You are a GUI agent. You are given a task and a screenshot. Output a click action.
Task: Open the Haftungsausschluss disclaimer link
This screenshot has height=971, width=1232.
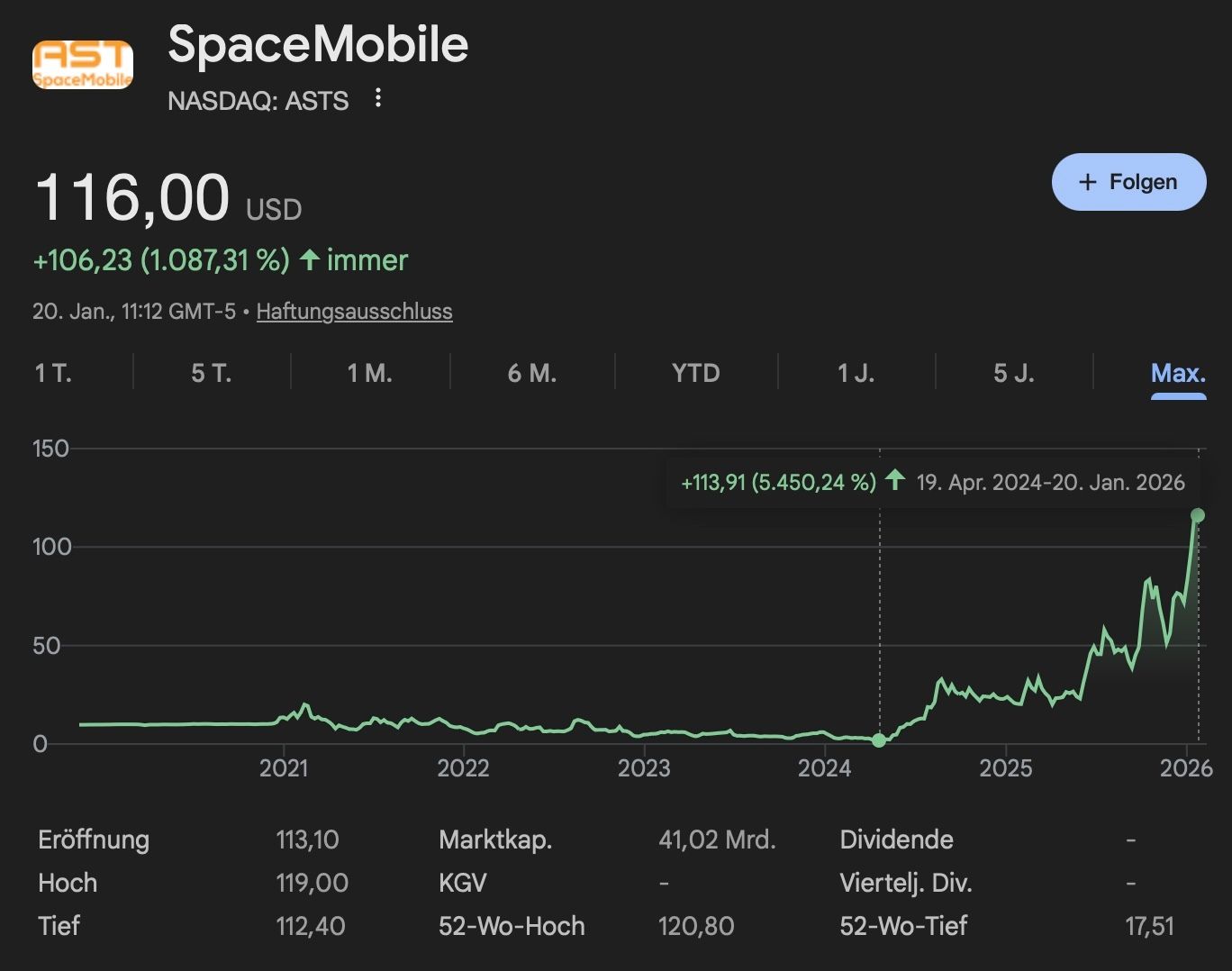[354, 312]
